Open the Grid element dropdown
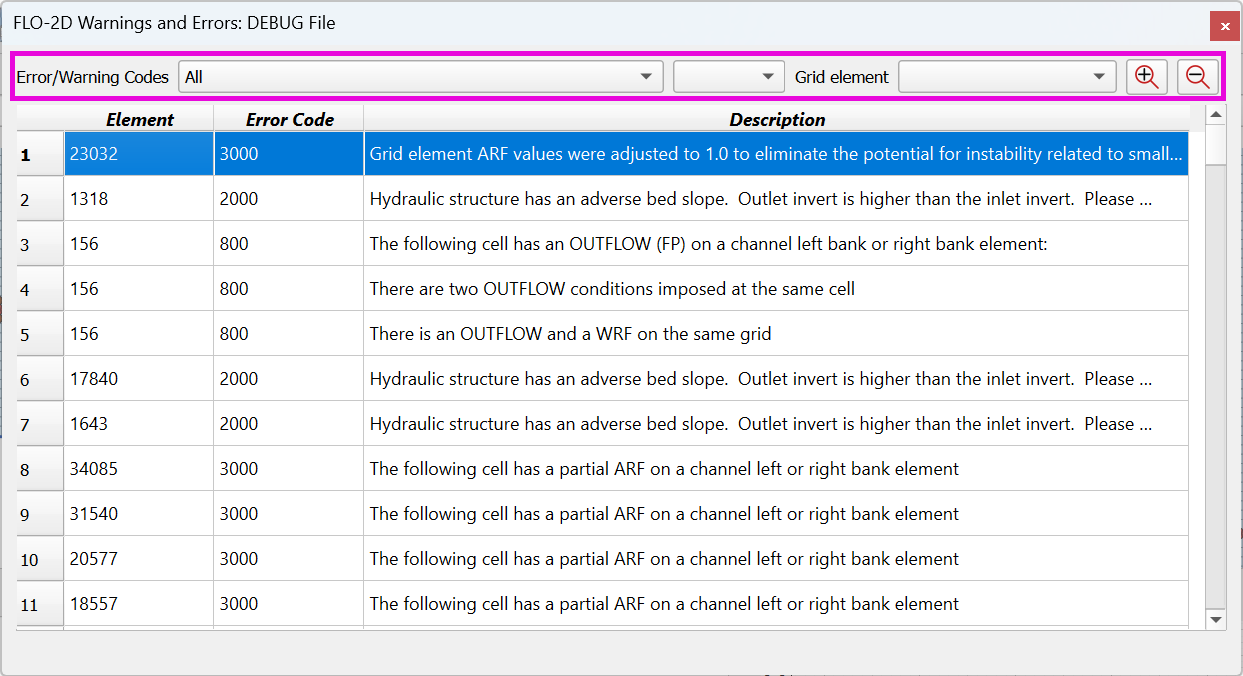This screenshot has height=676, width=1243. (x=1007, y=77)
